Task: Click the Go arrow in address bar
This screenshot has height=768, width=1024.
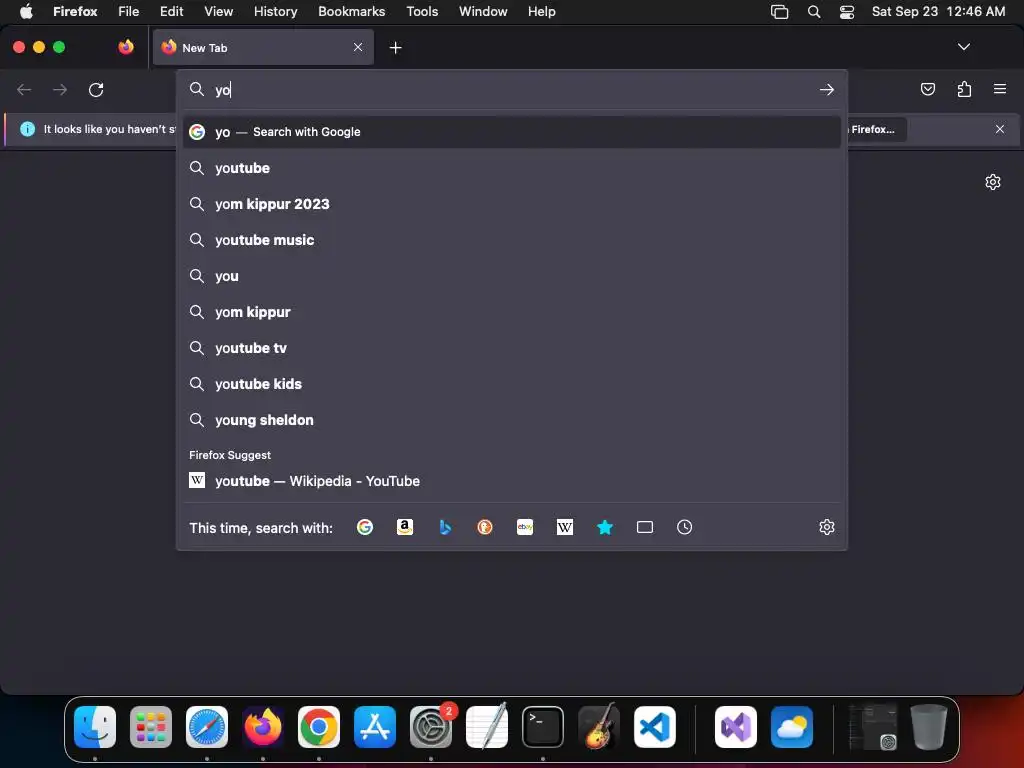Action: 827,89
